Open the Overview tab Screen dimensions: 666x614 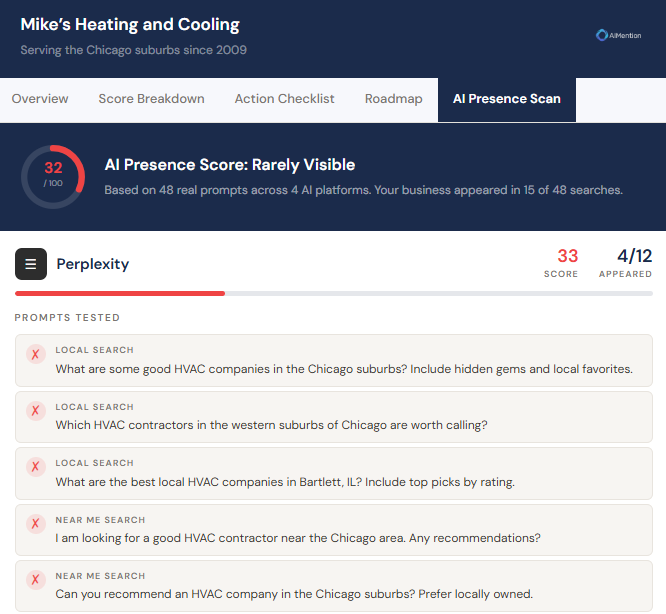(x=40, y=99)
